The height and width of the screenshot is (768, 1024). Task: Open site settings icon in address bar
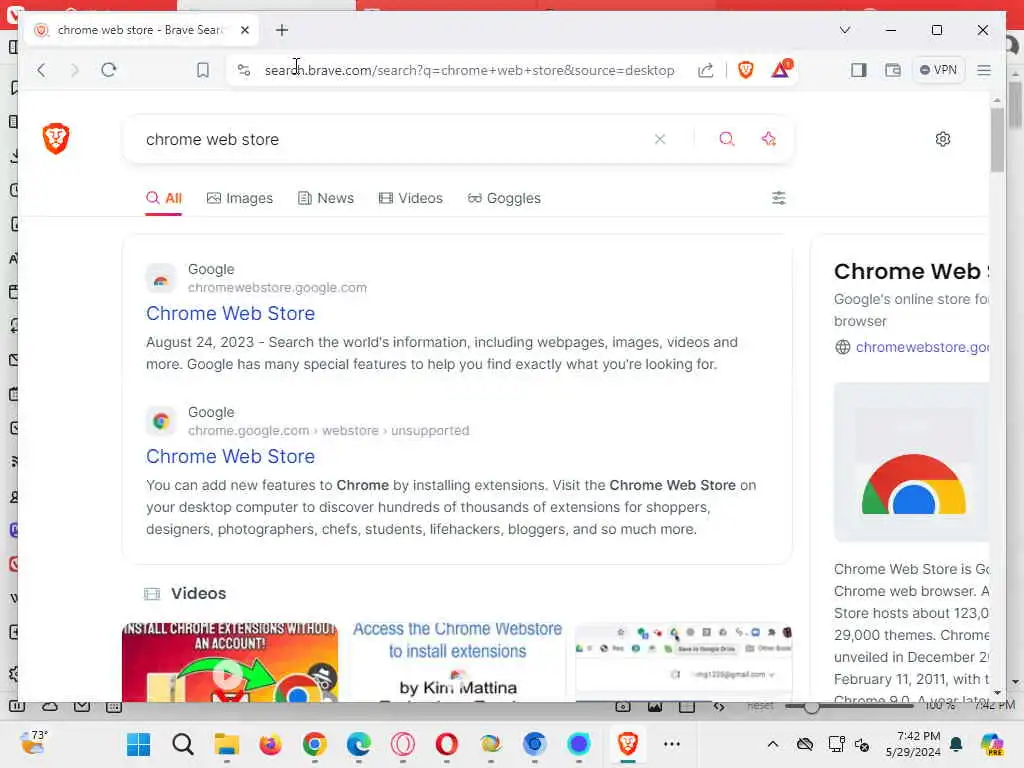click(x=244, y=70)
